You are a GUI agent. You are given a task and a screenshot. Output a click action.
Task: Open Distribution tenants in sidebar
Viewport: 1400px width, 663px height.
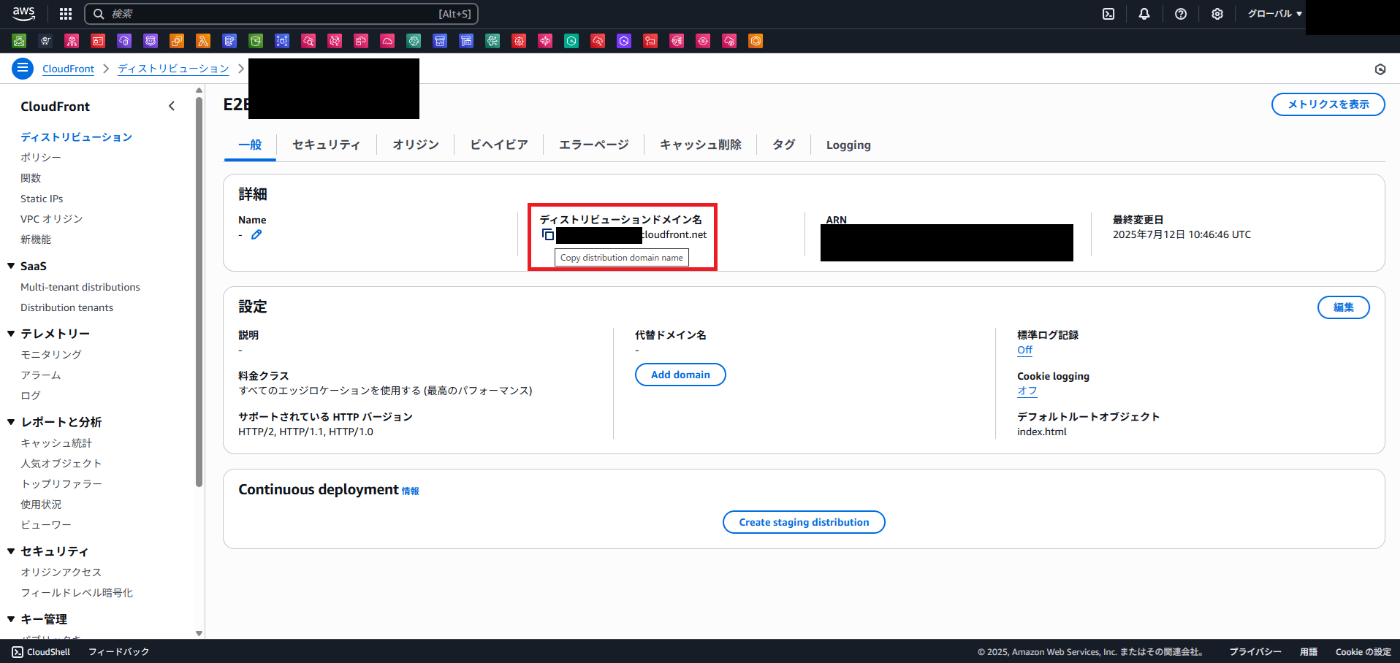(67, 307)
